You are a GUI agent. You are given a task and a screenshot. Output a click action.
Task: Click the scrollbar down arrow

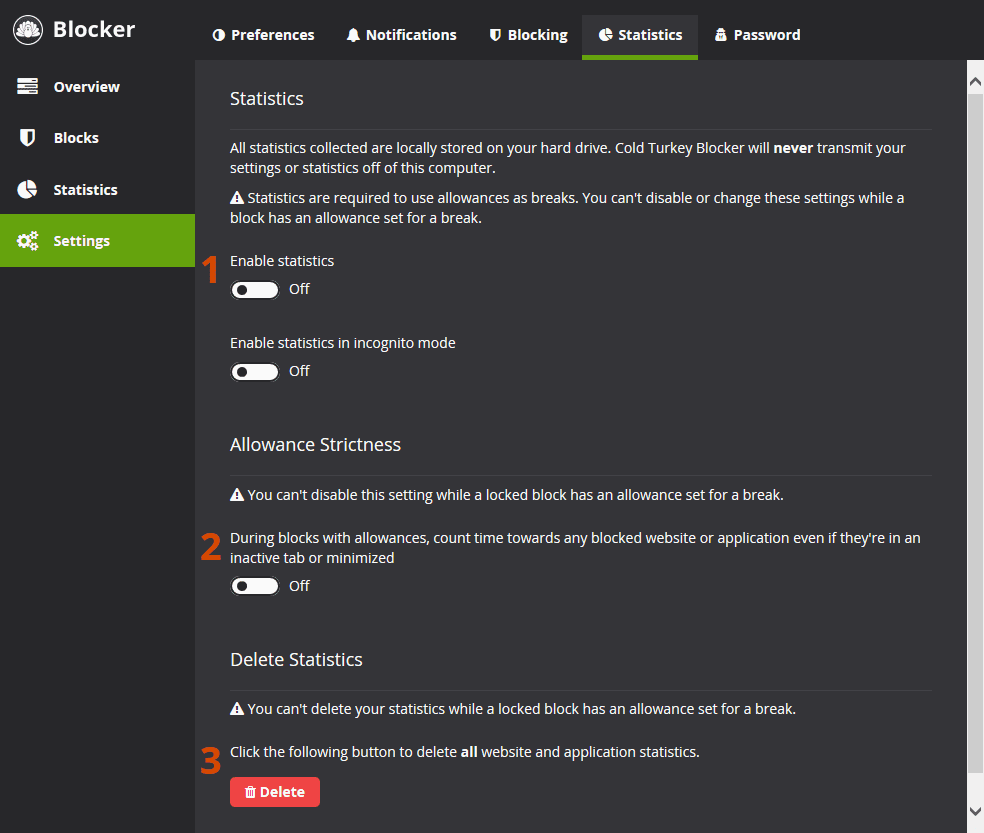(x=975, y=811)
